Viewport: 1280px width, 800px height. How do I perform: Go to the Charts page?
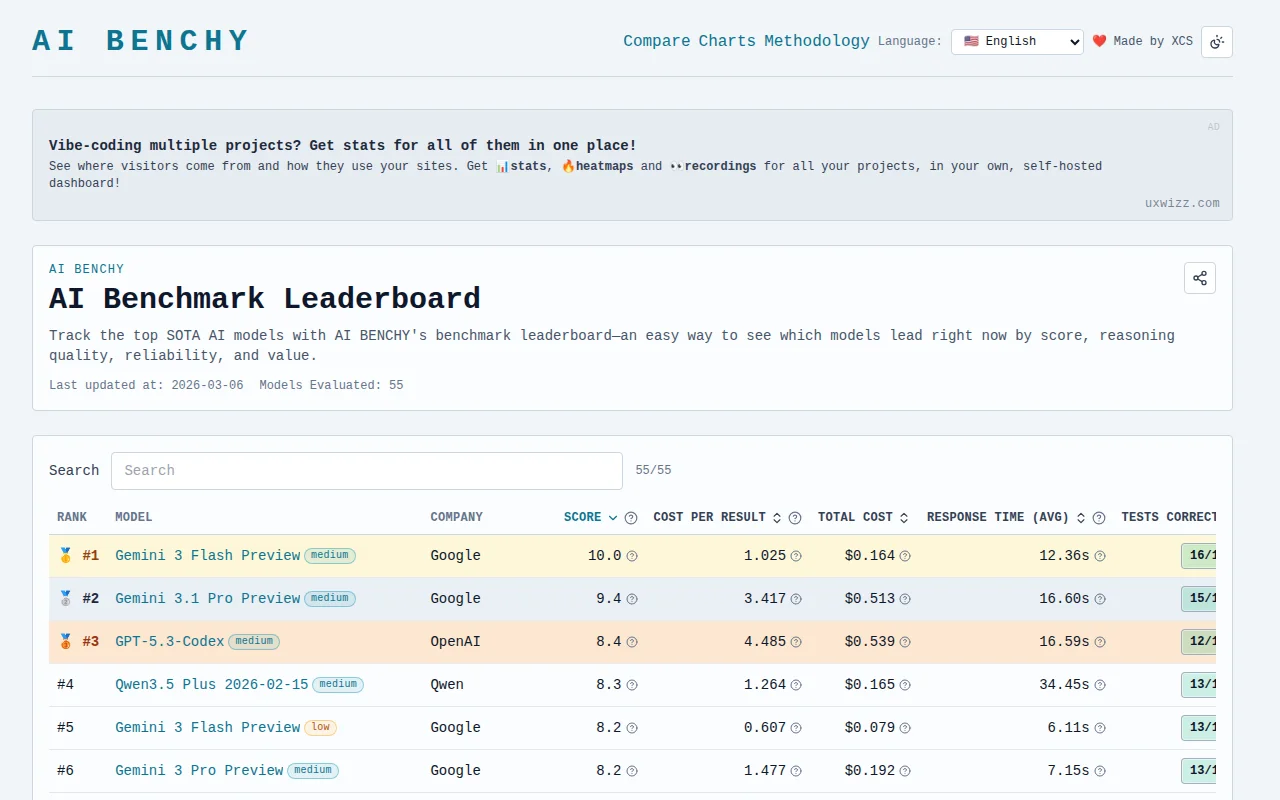pos(727,41)
